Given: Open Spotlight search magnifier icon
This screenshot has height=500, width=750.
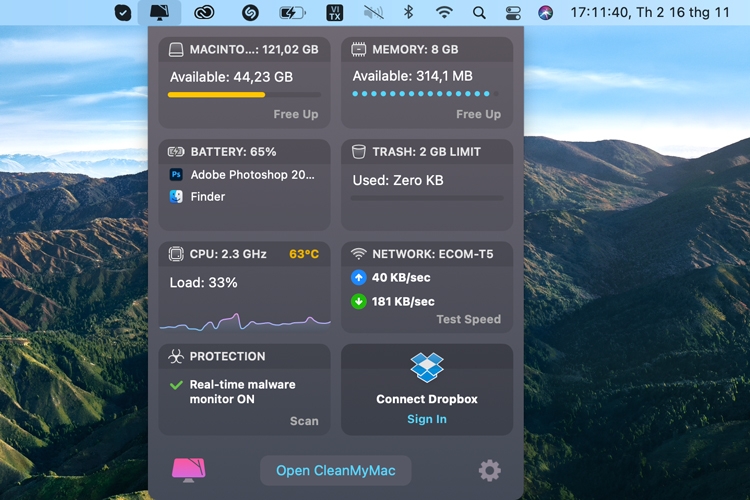Looking at the screenshot, I should point(479,13).
